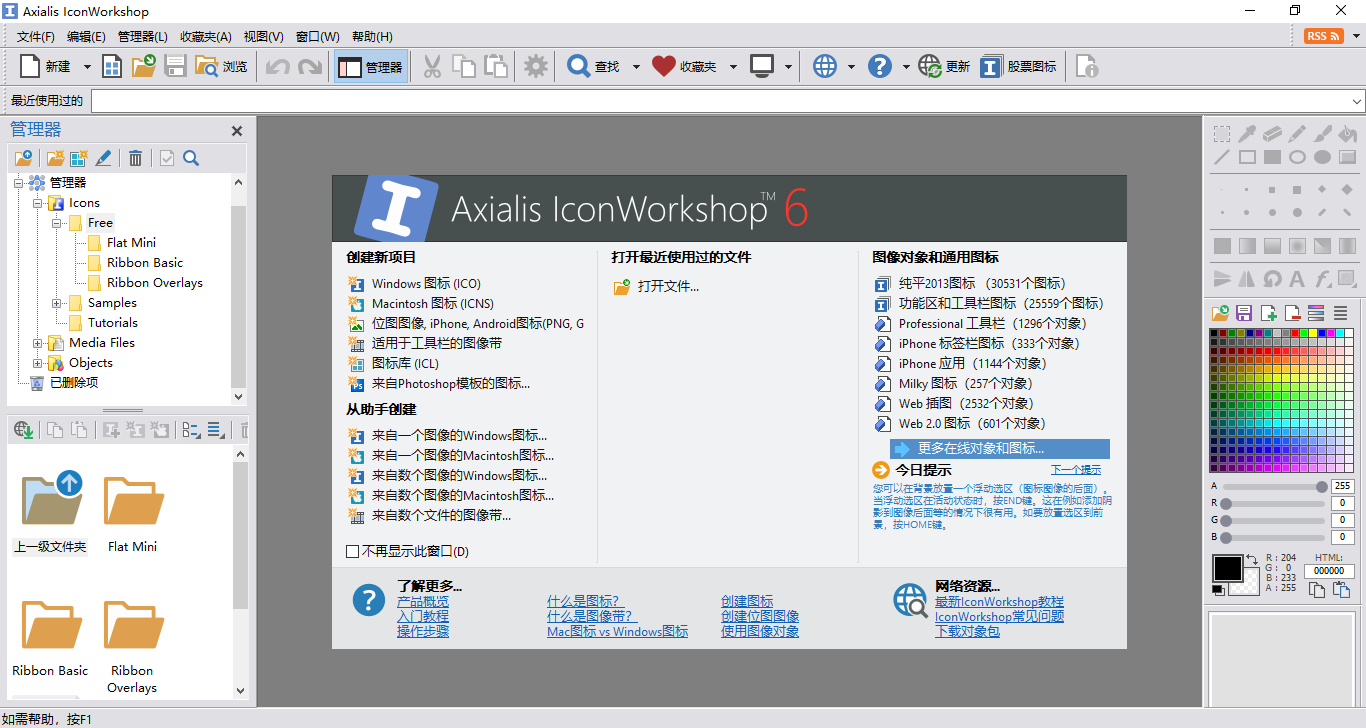The image size is (1366, 728).
Task: Open the New (新建) dropdown arrow
Action: pos(87,67)
